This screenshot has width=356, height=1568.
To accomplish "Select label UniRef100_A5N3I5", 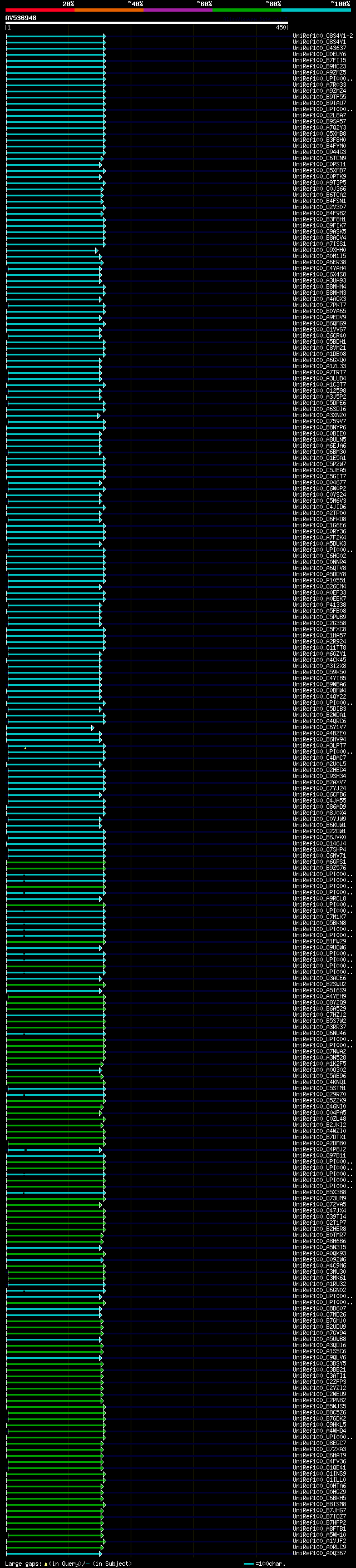I will [319, 1247].
